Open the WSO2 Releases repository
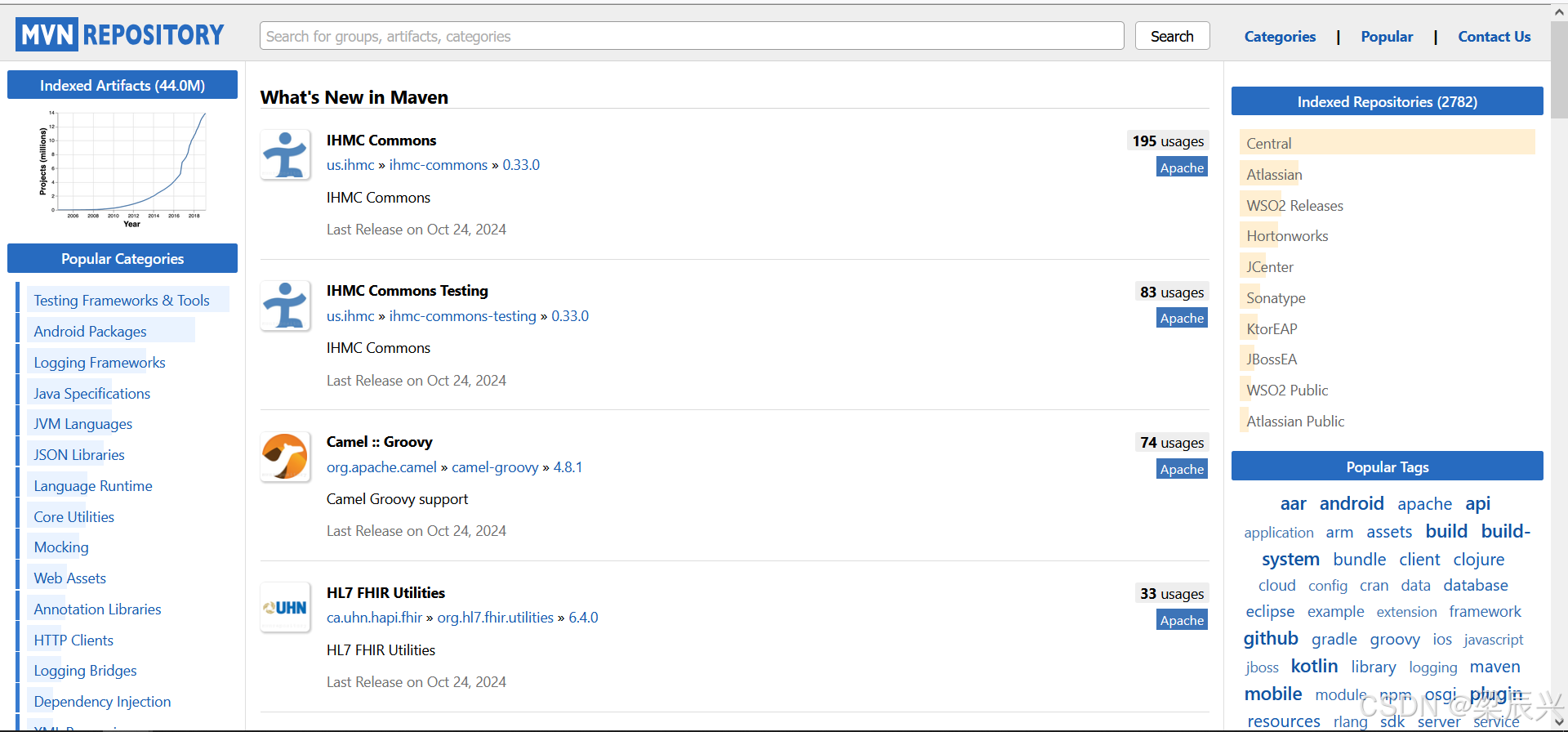Screen dimensions: 1568x732 coord(1294,206)
